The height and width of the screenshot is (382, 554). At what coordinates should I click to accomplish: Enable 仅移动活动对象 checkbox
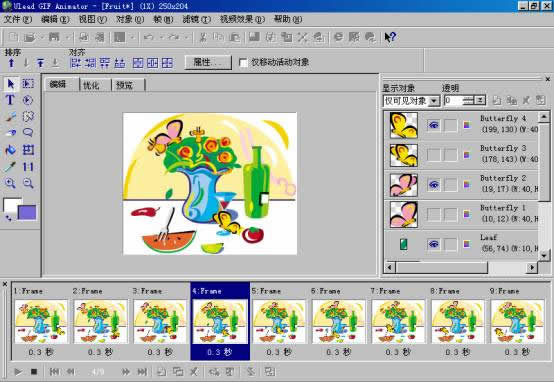tap(243, 63)
